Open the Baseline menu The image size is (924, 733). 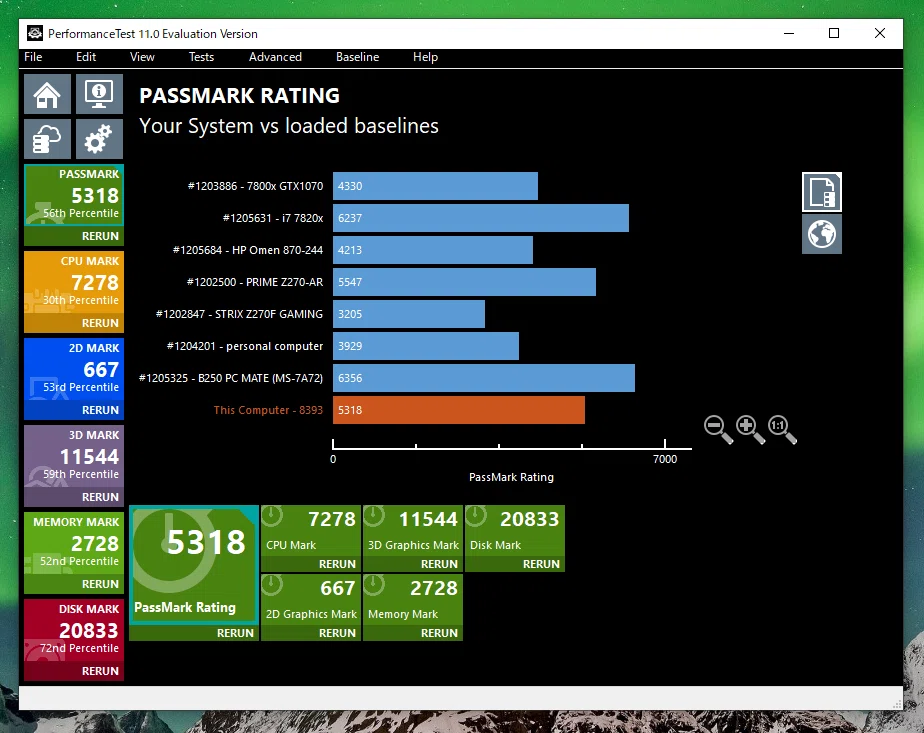tap(358, 57)
